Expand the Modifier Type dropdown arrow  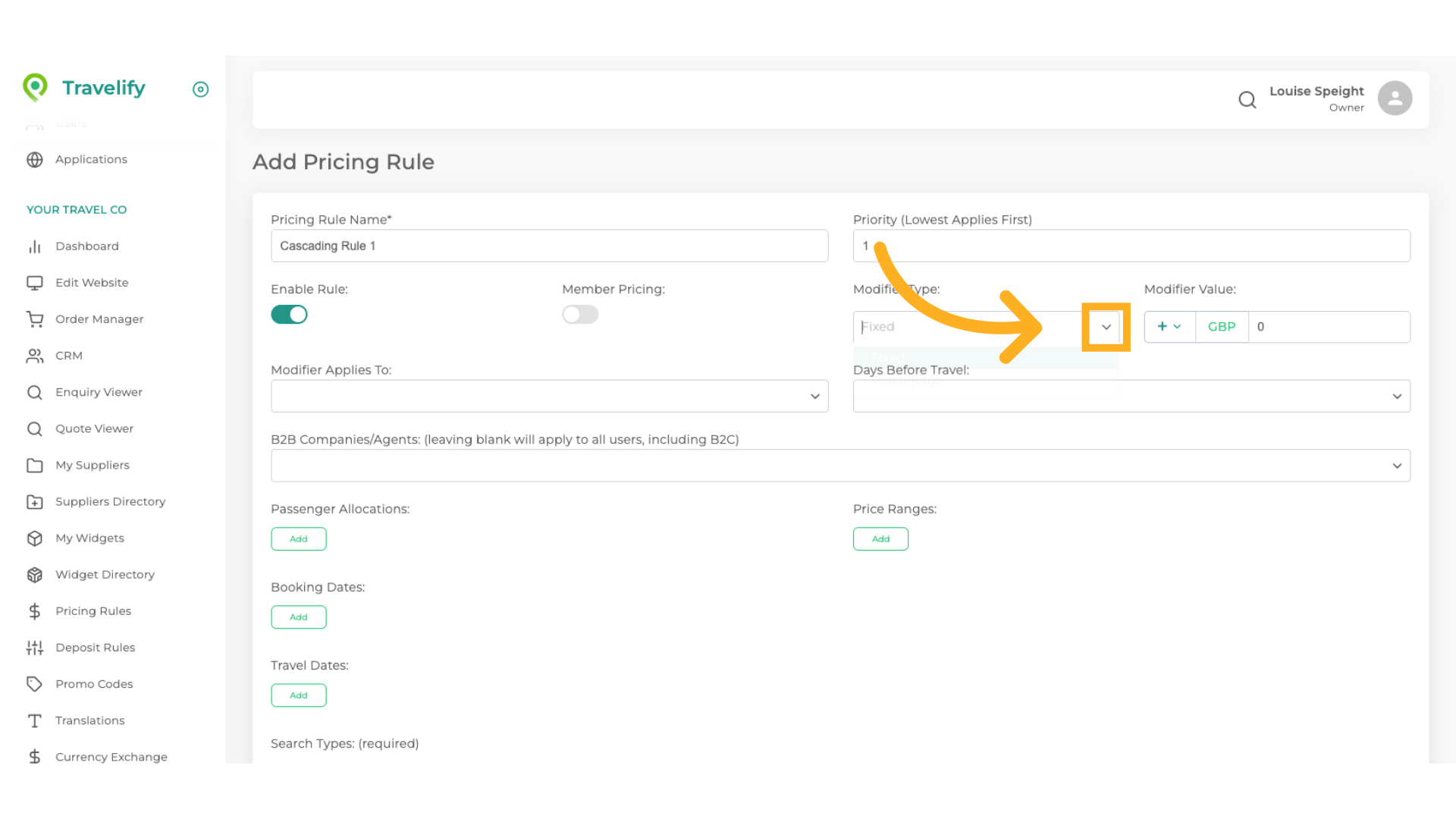click(x=1106, y=327)
